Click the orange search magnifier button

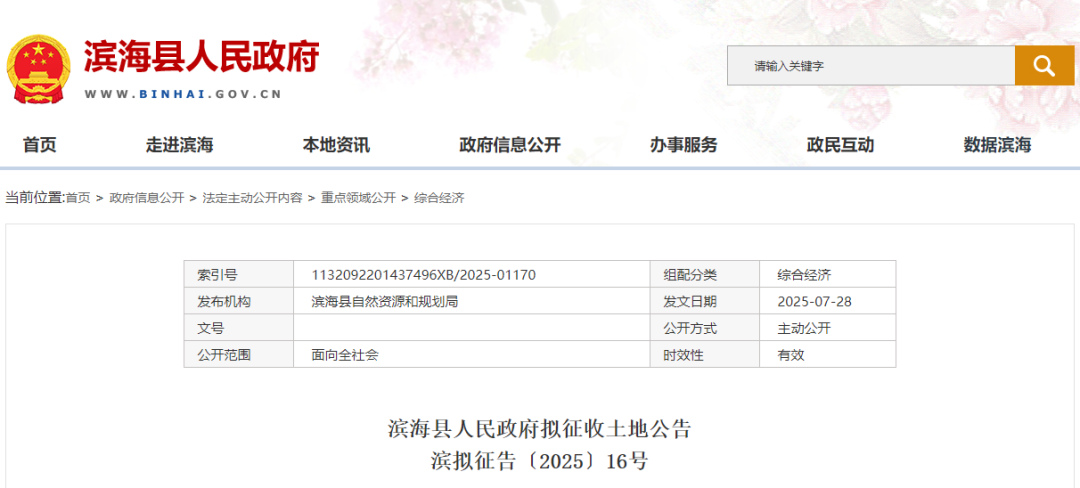click(1044, 66)
